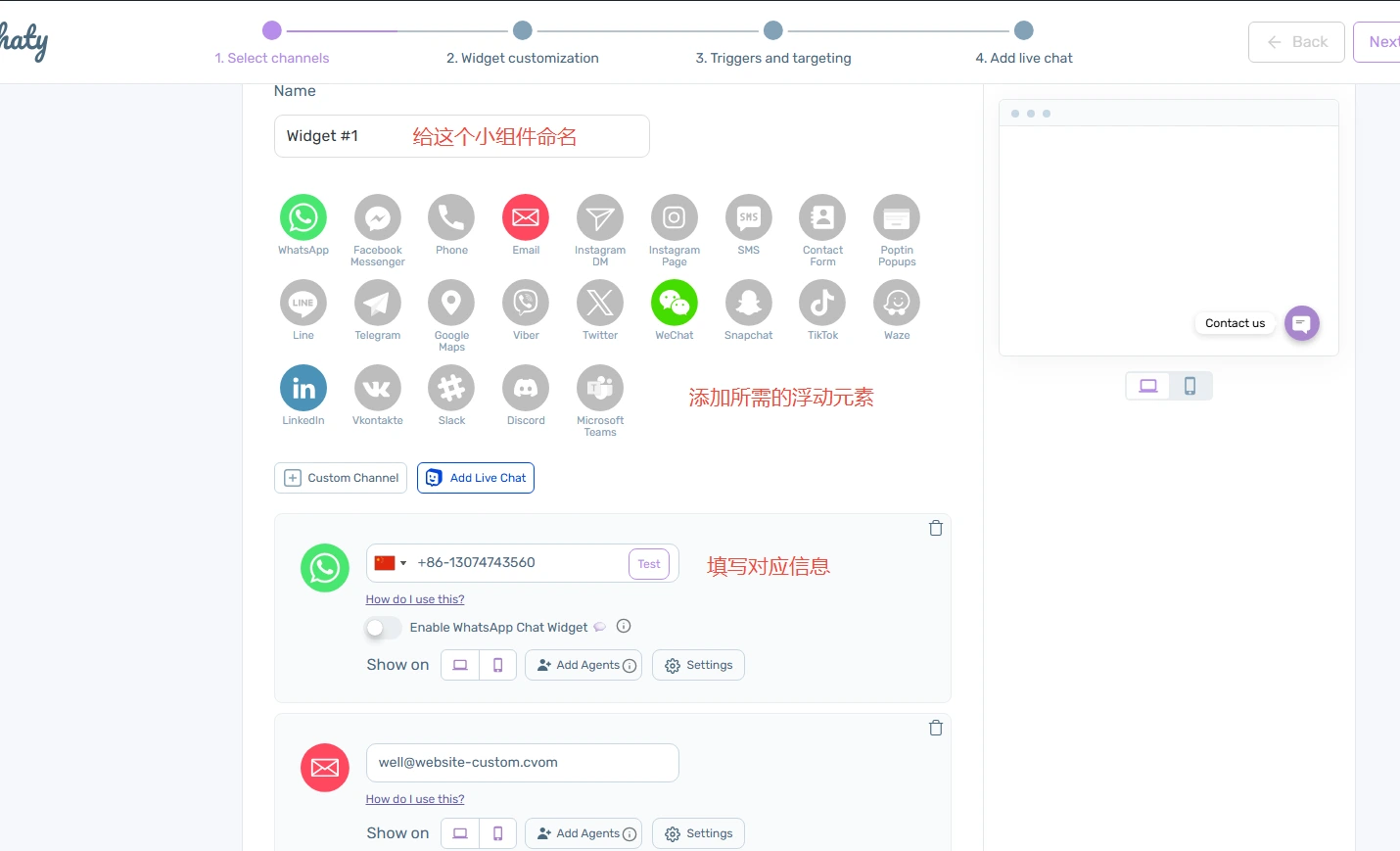This screenshot has height=851, width=1400.
Task: Toggle desktop display for the WhatsApp channel
Action: (459, 665)
